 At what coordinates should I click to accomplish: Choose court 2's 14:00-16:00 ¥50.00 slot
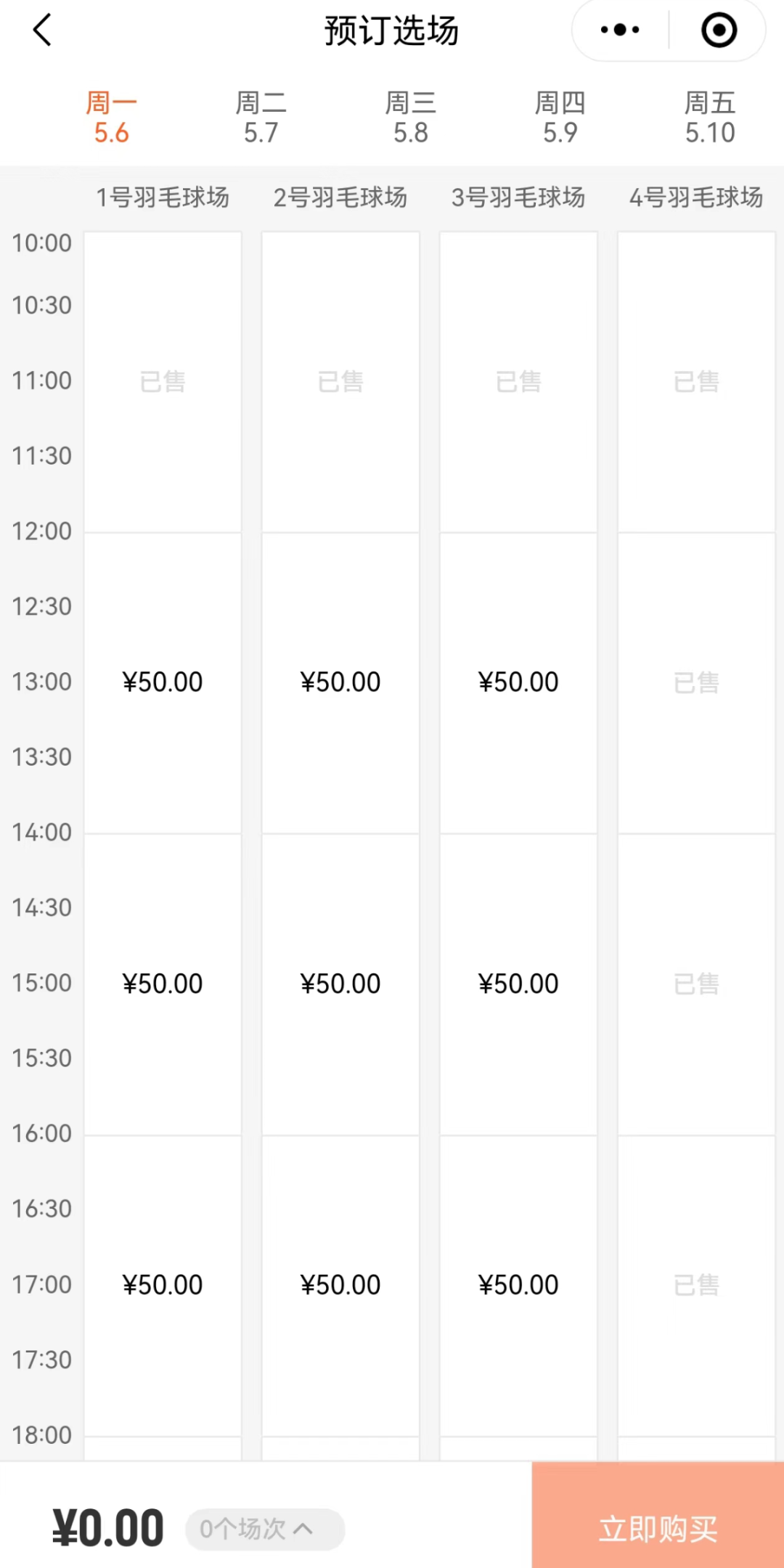click(340, 984)
